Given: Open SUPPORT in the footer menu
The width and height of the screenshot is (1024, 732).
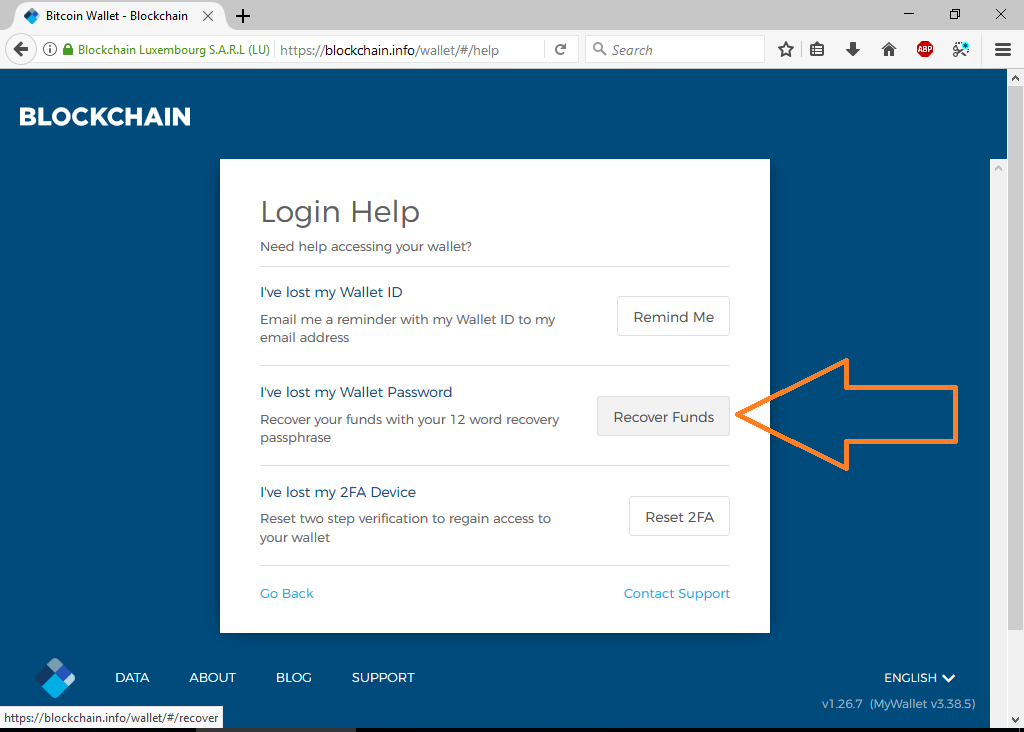Looking at the screenshot, I should click(x=383, y=678).
